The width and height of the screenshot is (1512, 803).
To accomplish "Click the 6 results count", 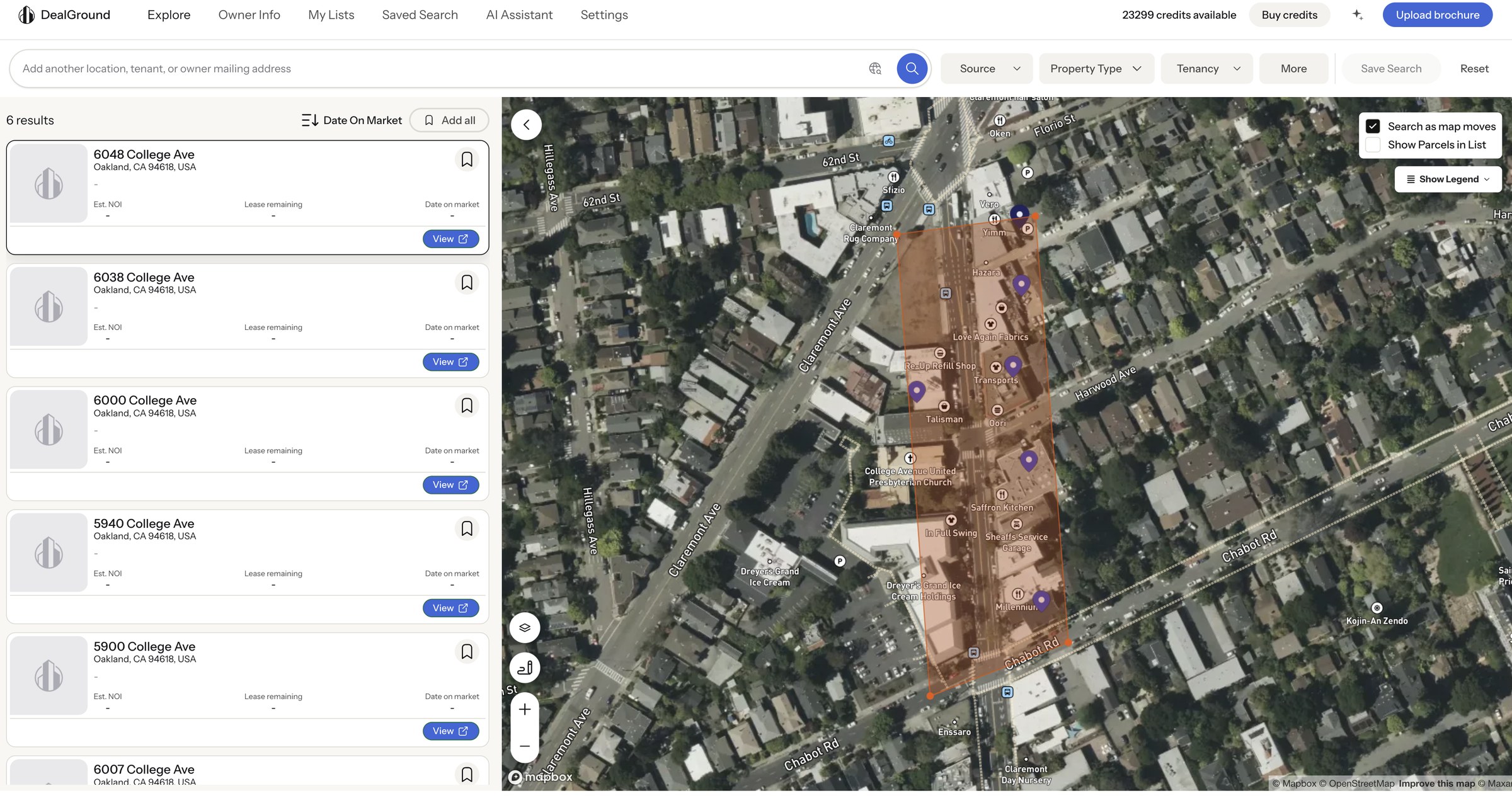I will coord(30,120).
